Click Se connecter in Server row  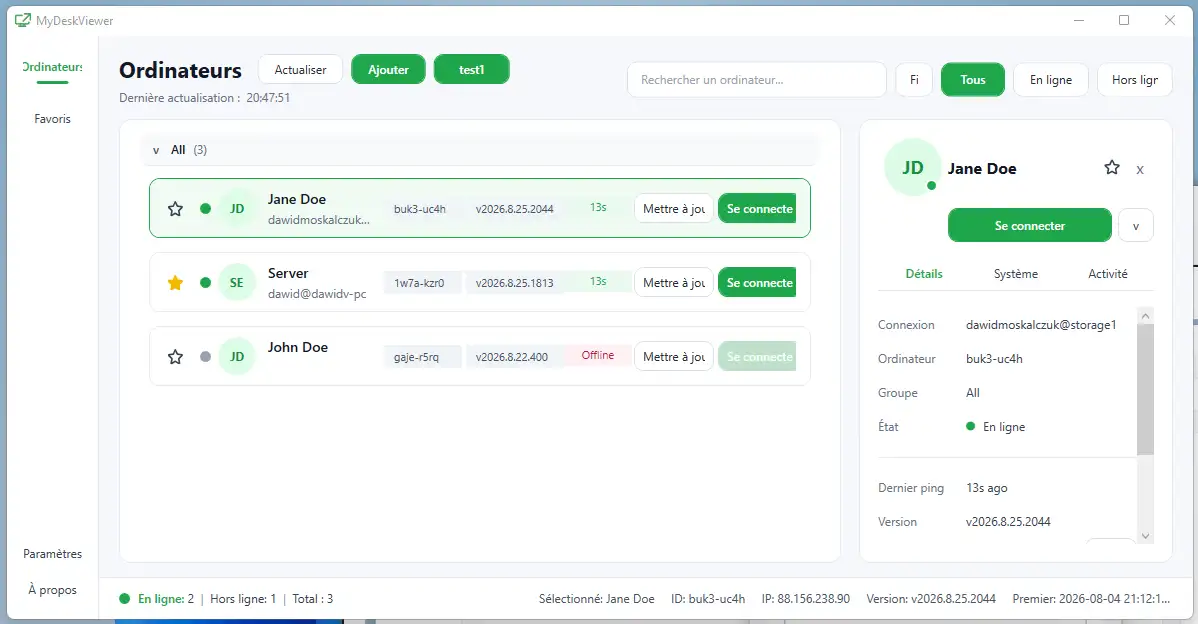(x=757, y=283)
